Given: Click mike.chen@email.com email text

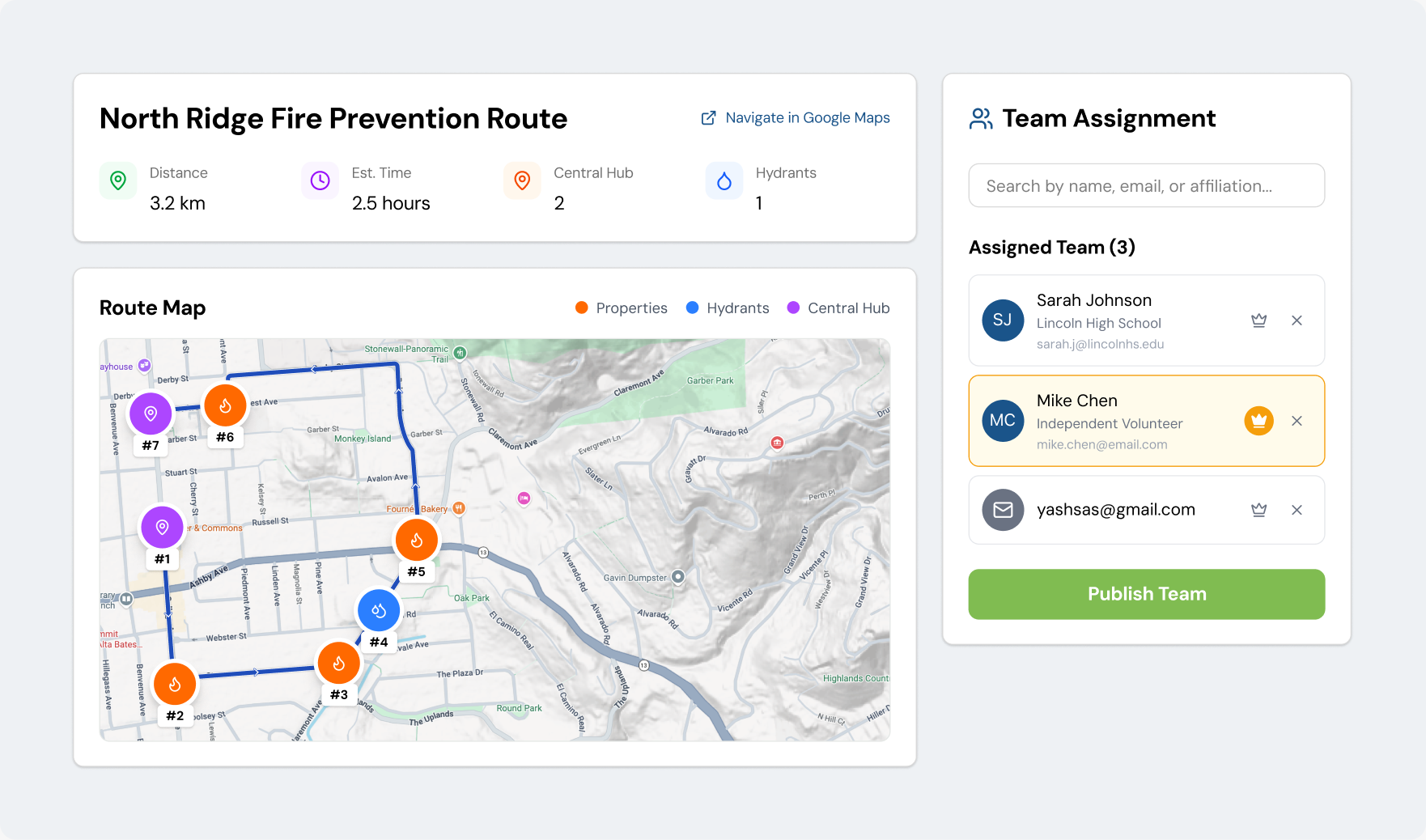Looking at the screenshot, I should (1101, 444).
